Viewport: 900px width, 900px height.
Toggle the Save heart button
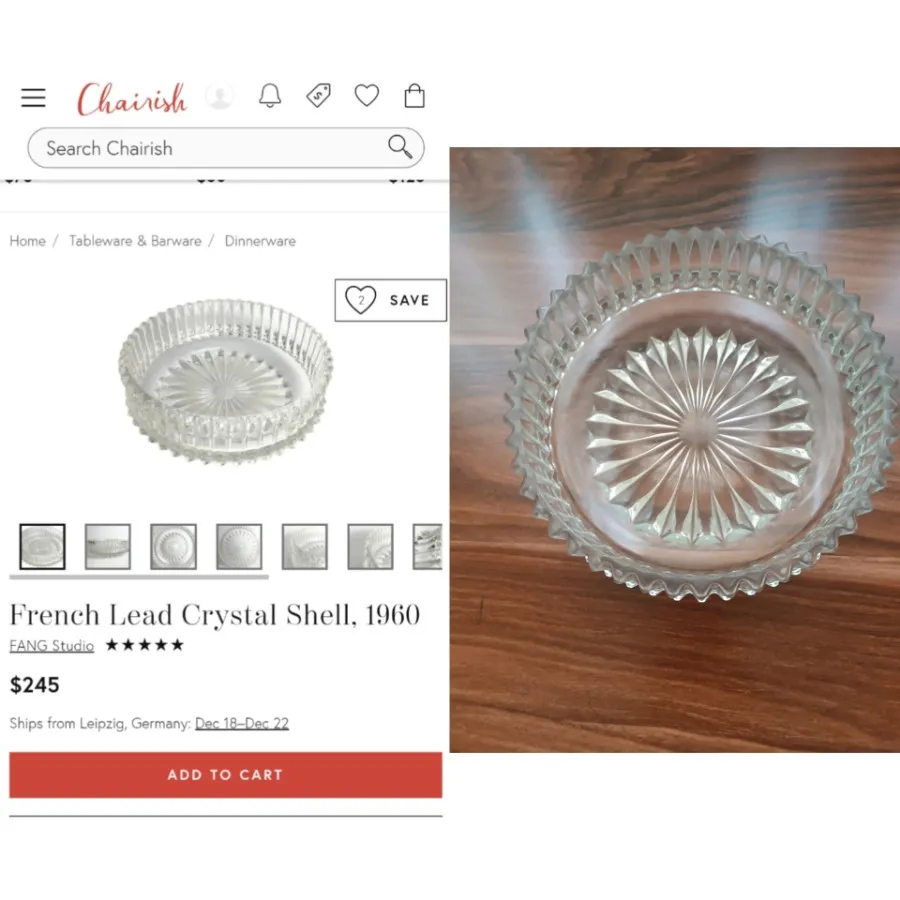coord(390,300)
